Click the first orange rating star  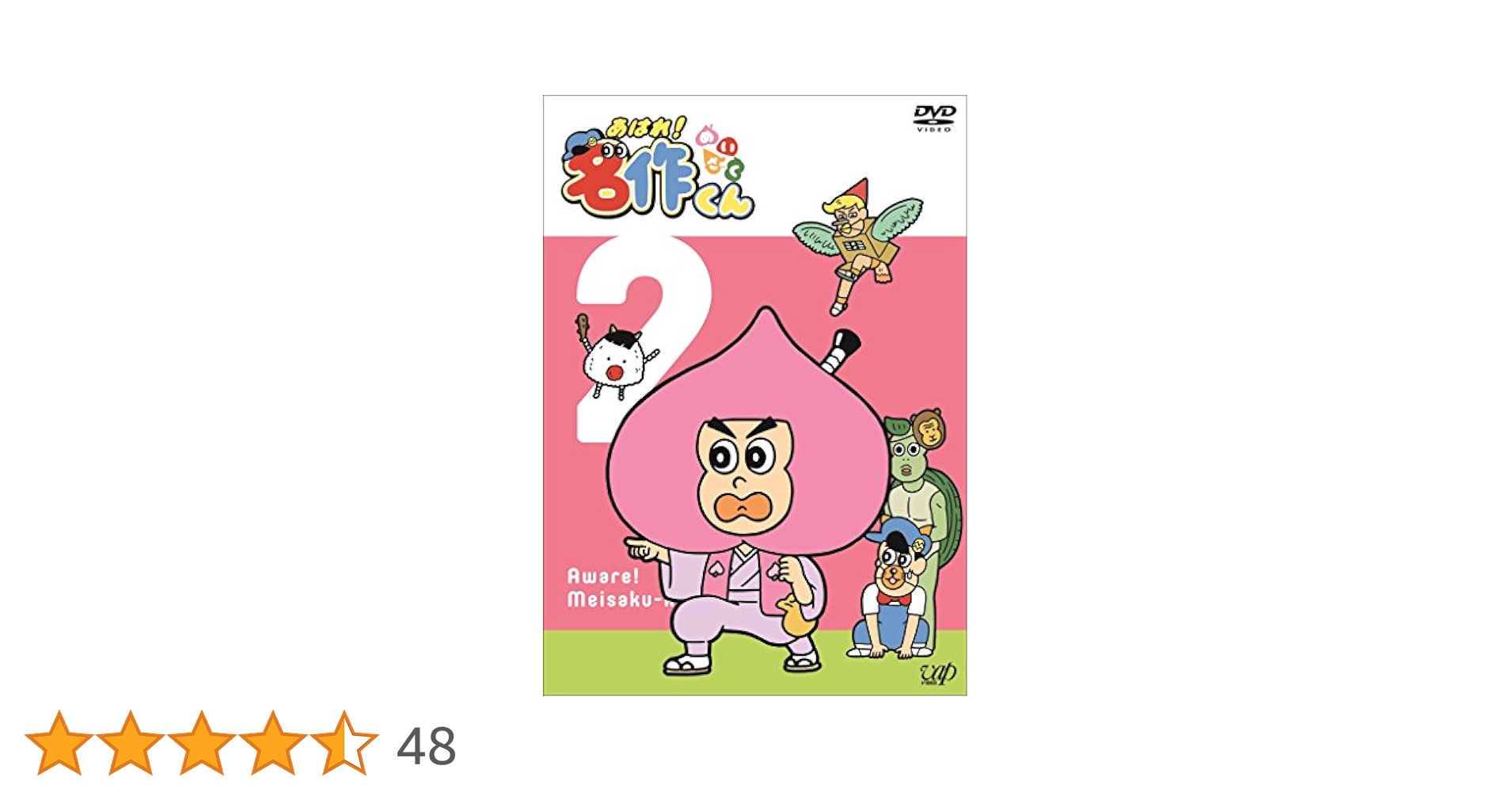click(x=59, y=743)
